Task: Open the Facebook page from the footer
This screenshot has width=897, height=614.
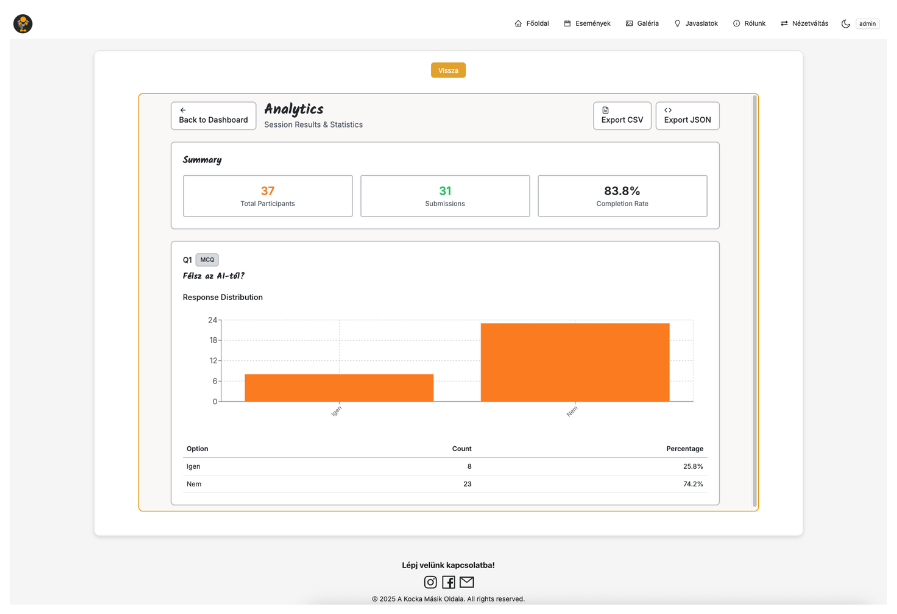Action: [448, 582]
